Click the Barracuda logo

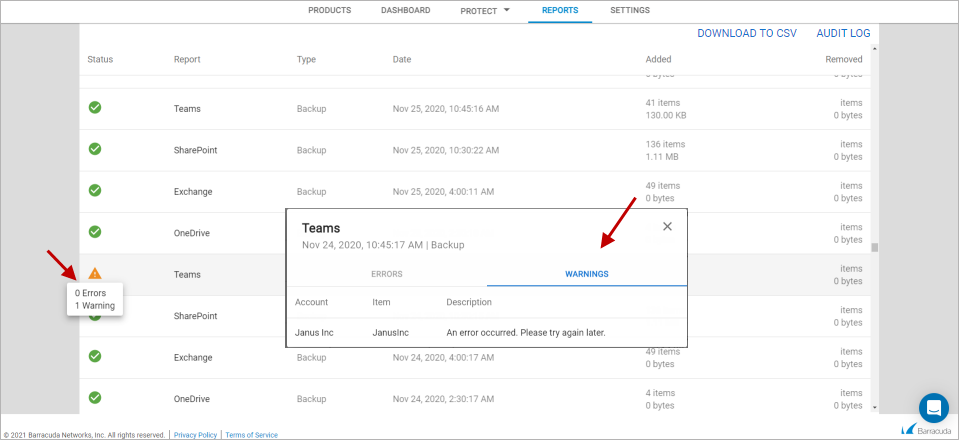pyautogui.click(x=928, y=429)
